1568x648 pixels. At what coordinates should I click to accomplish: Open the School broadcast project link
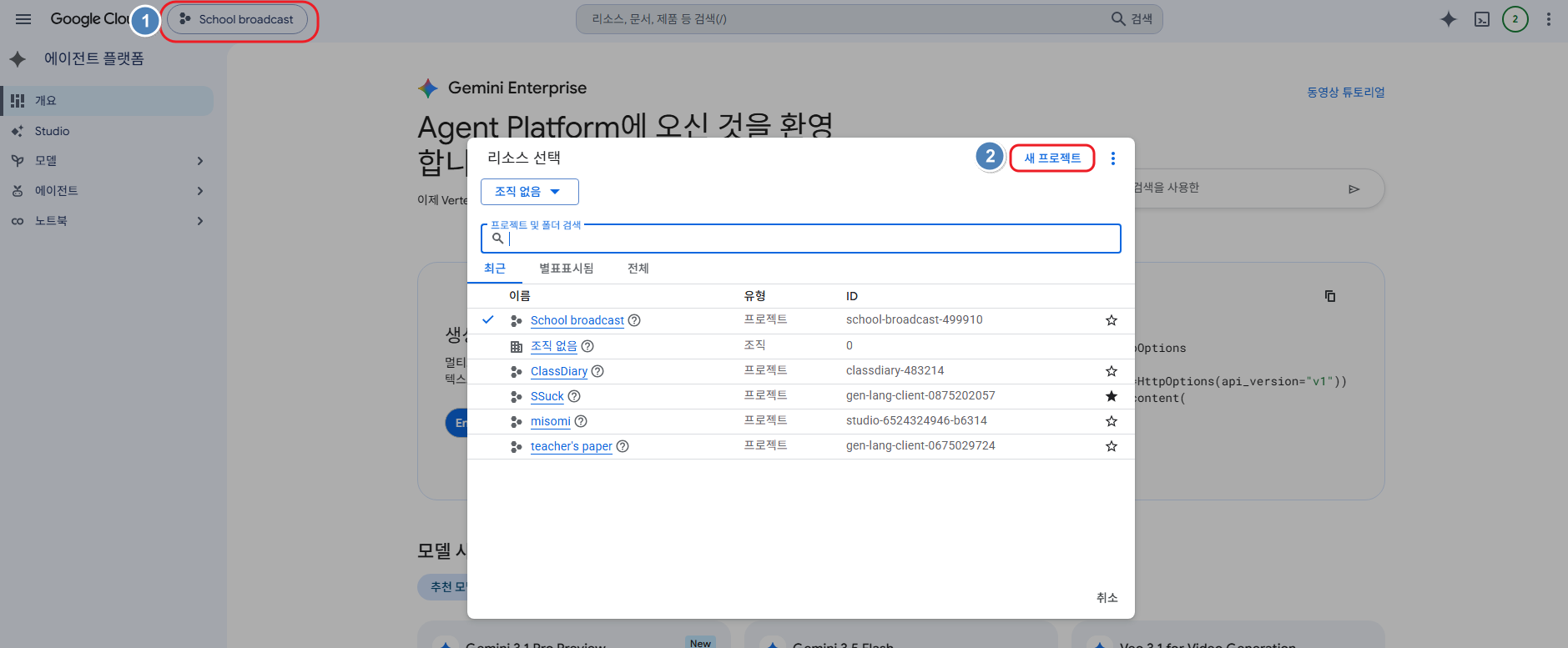[577, 320]
